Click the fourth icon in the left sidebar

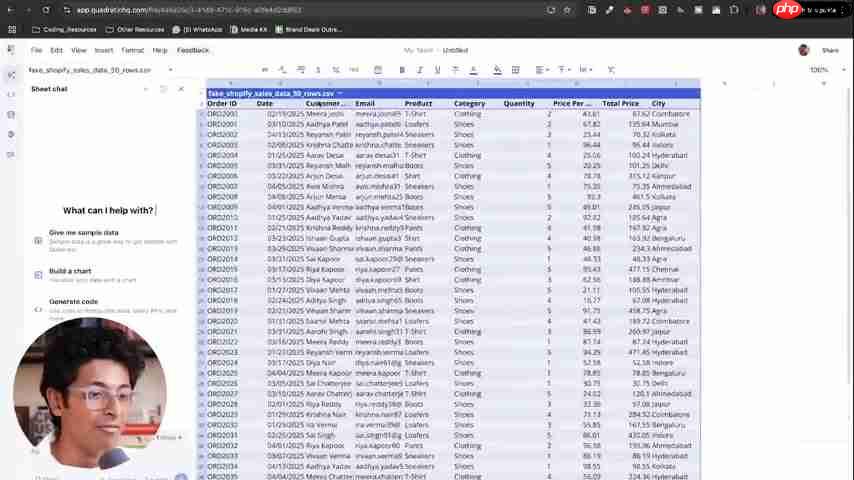coord(11,135)
